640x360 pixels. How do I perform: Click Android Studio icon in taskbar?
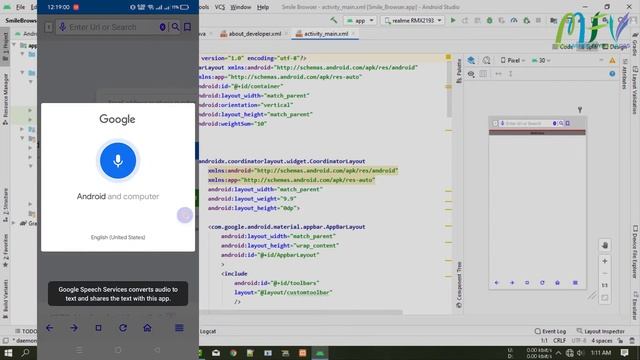320,353
